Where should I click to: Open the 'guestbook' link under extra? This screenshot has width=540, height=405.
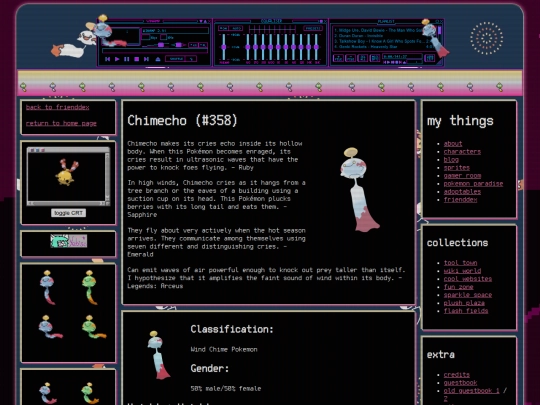click(x=460, y=383)
